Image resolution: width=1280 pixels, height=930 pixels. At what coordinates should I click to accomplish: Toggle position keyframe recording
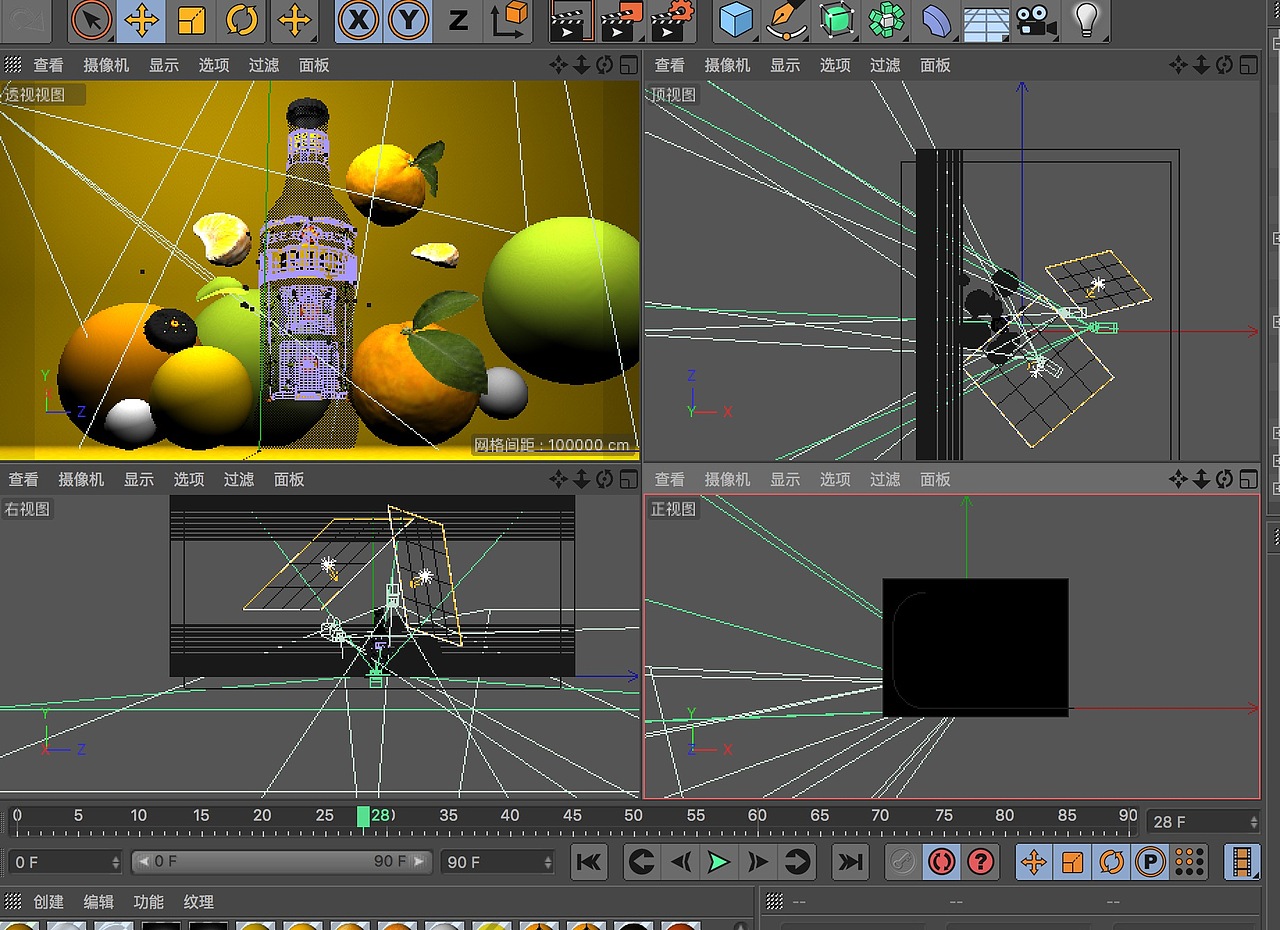point(1034,861)
